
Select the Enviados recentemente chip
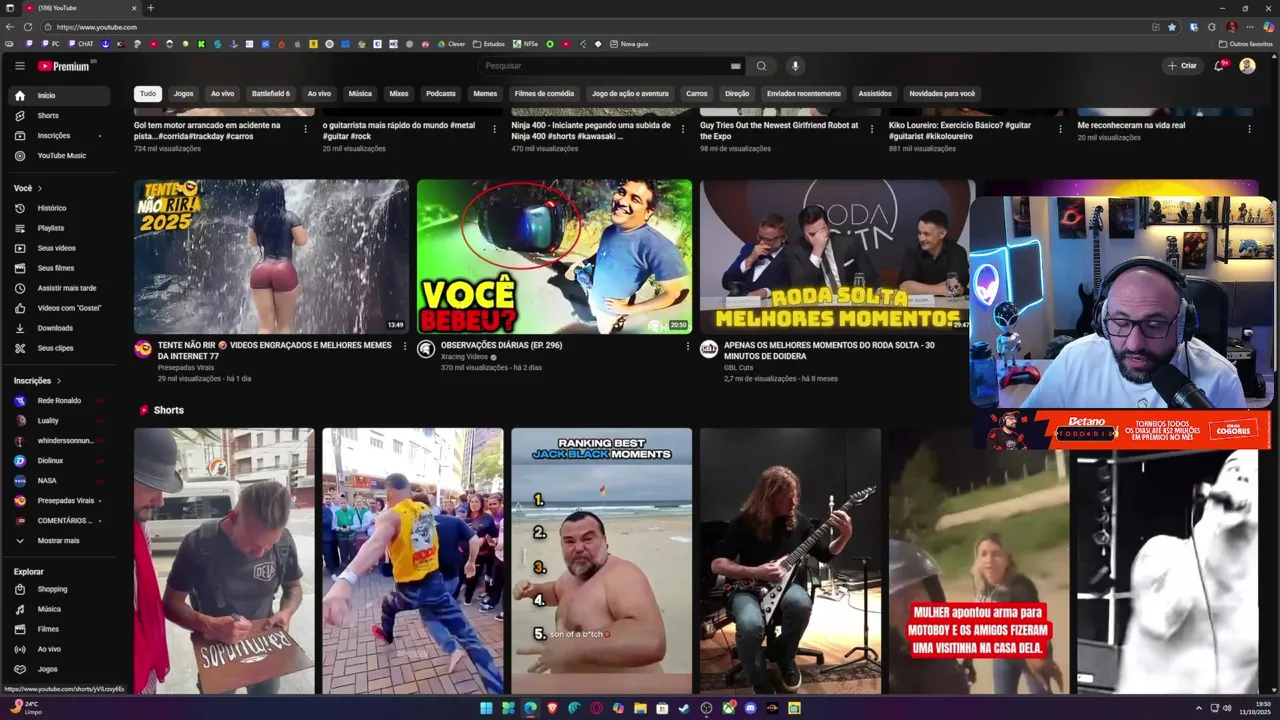[804, 94]
